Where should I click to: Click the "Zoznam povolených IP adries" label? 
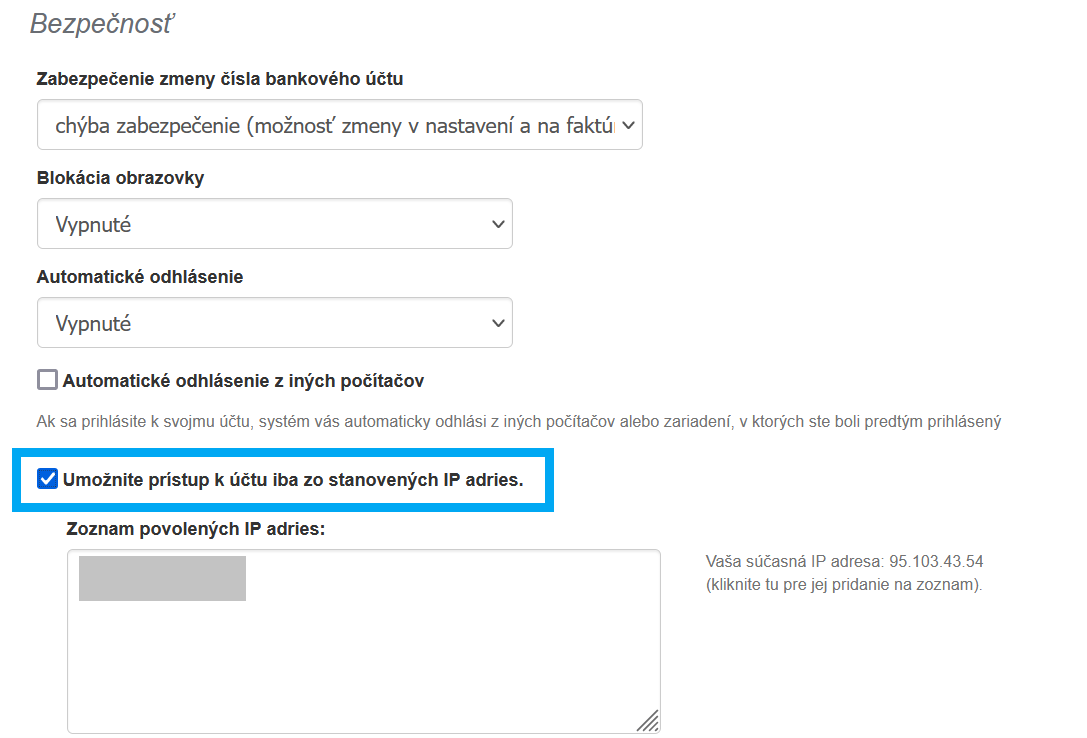click(195, 529)
